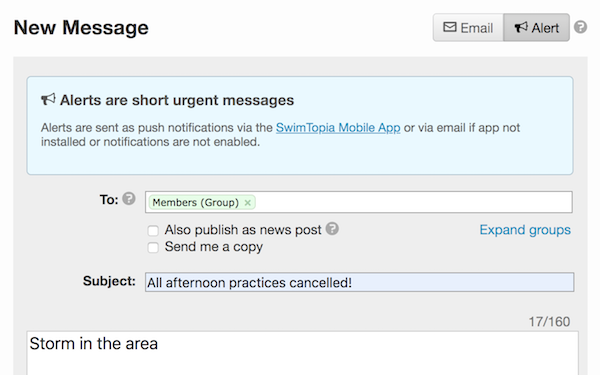Check the Send me a copy box
Image resolution: width=600 pixels, height=375 pixels.
153,248
